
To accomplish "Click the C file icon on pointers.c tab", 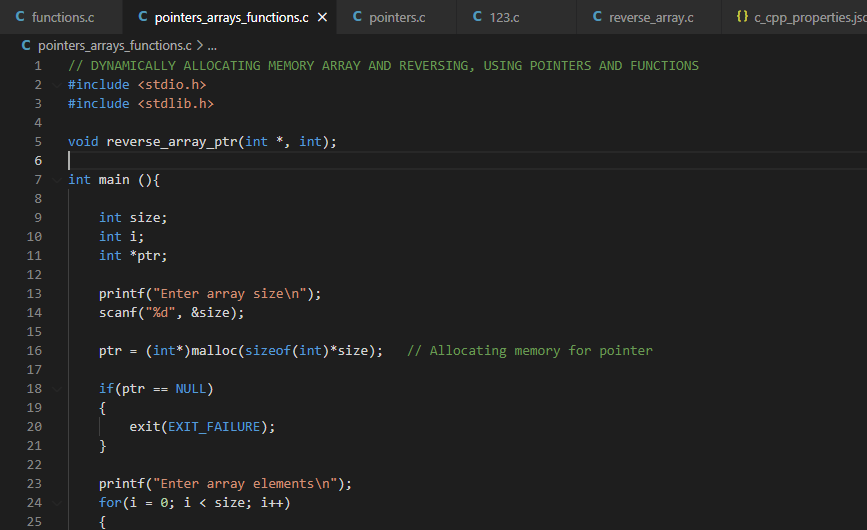I will pyautogui.click(x=358, y=17).
